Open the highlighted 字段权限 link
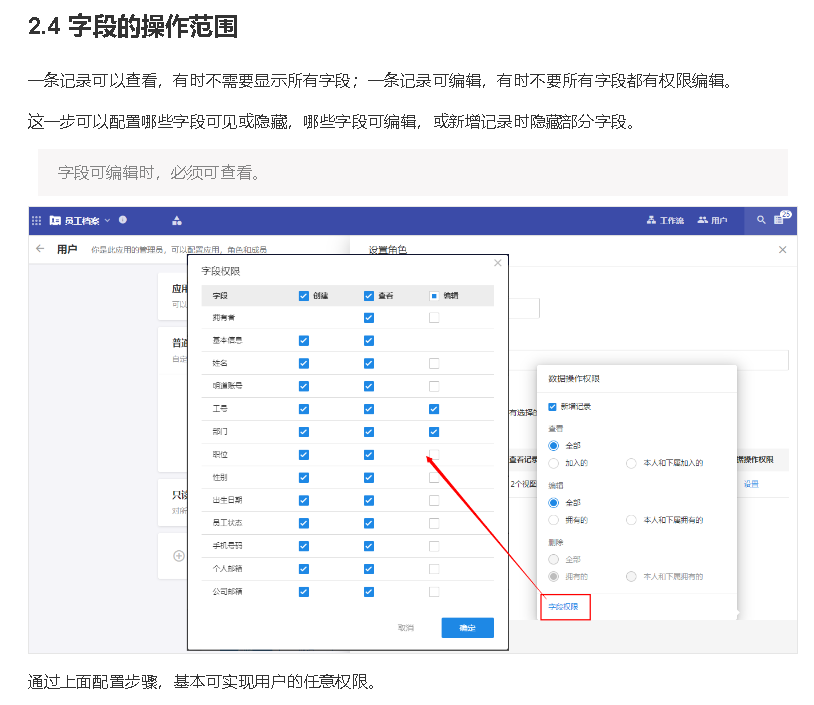Screen dimensions: 814x705 563,607
